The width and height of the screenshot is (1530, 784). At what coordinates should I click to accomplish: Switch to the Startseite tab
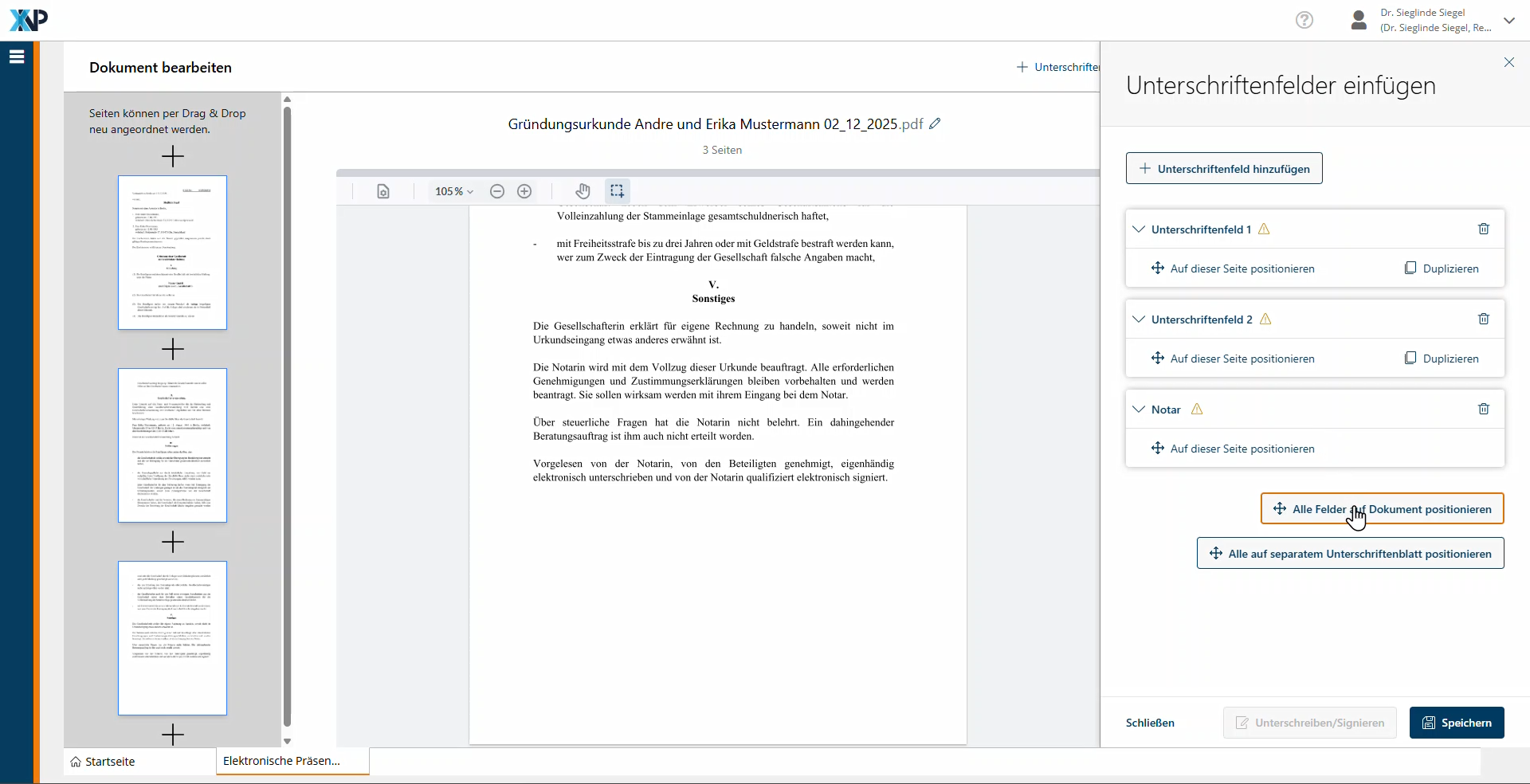103,762
